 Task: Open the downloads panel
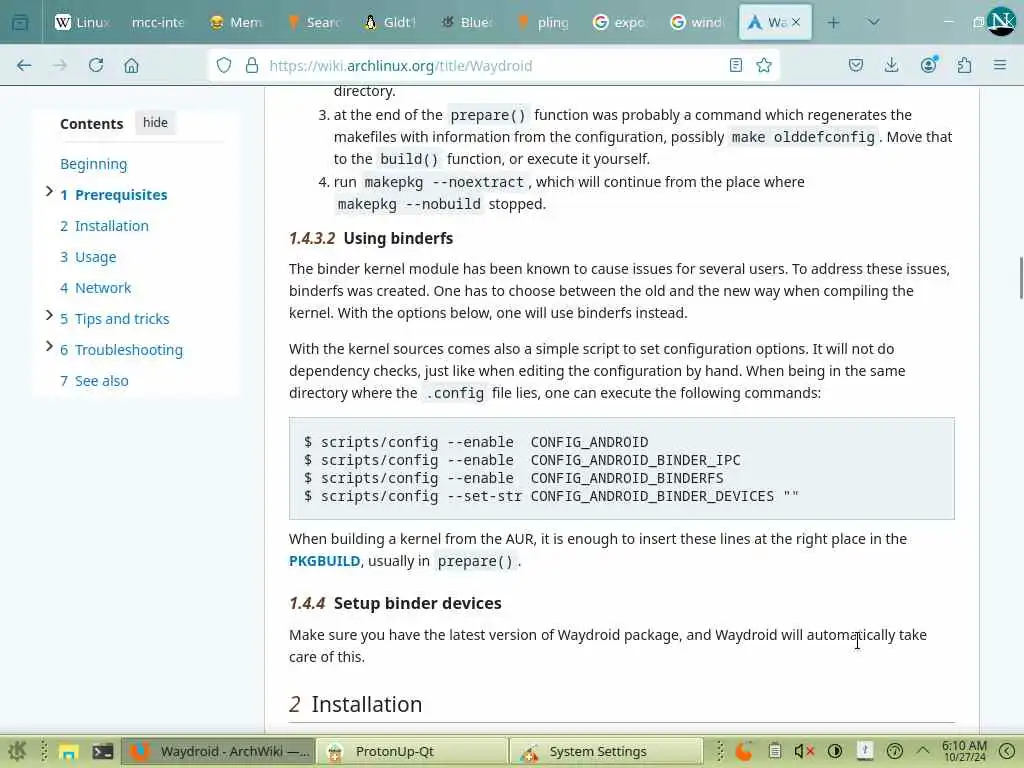point(891,65)
